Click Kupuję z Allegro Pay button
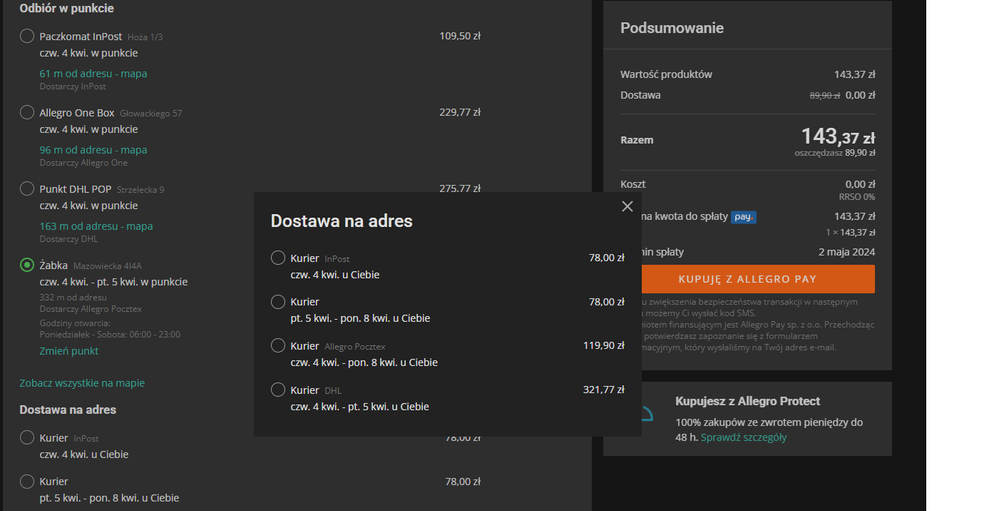 click(x=757, y=279)
